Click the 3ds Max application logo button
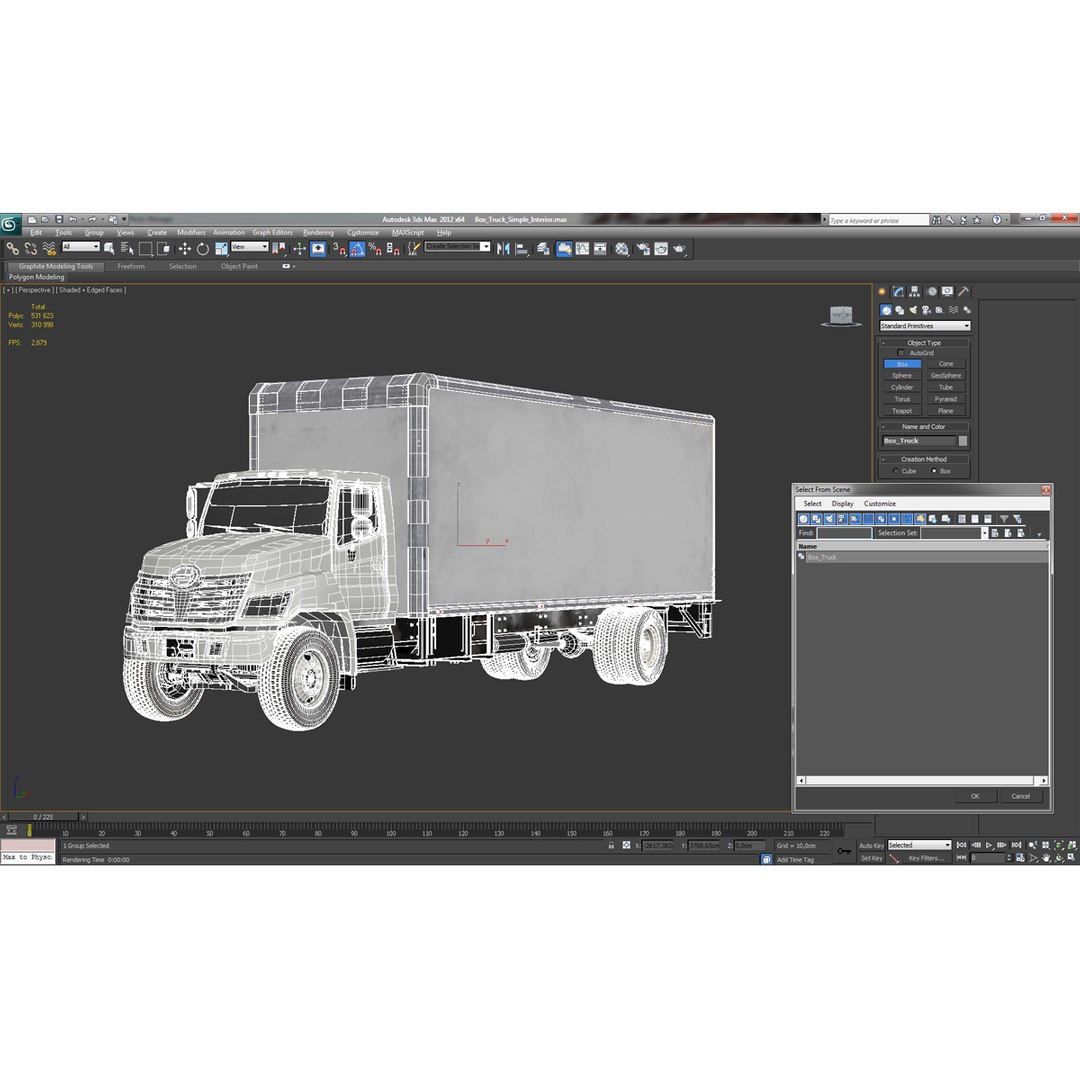The image size is (1080, 1080). click(x=10, y=224)
